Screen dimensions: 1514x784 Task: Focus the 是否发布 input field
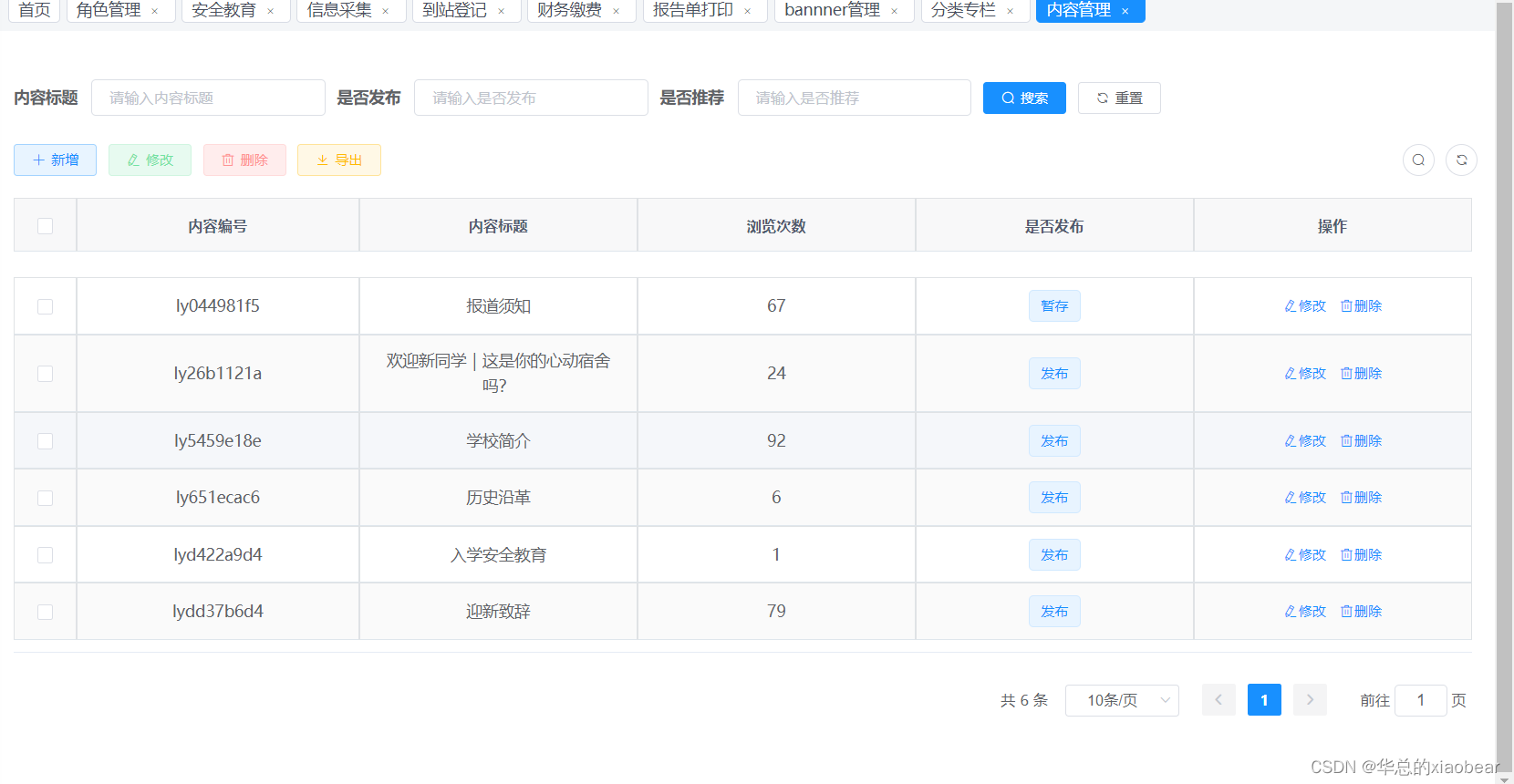click(x=531, y=98)
